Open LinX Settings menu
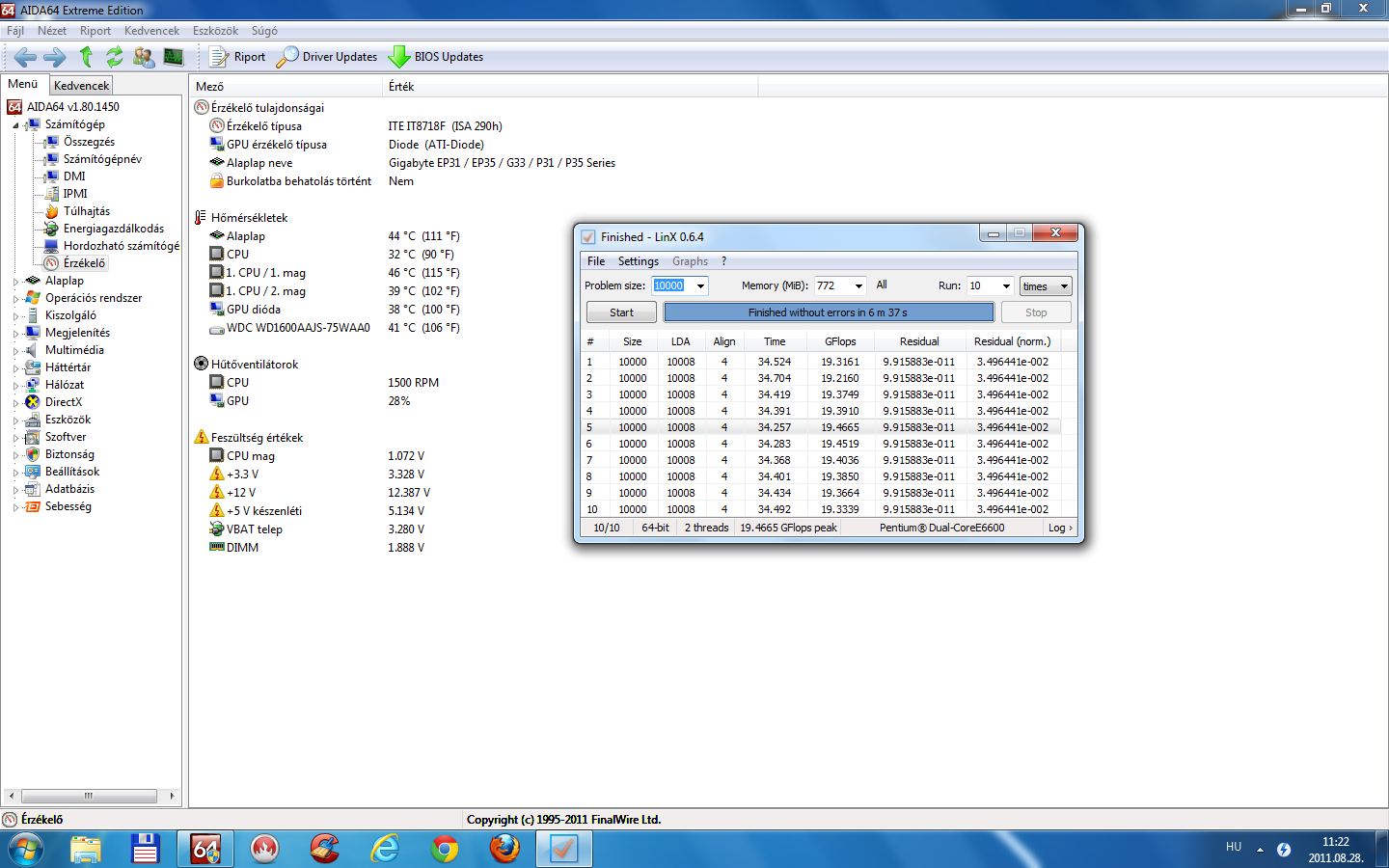Viewport: 1389px width, 868px height. coord(638,261)
